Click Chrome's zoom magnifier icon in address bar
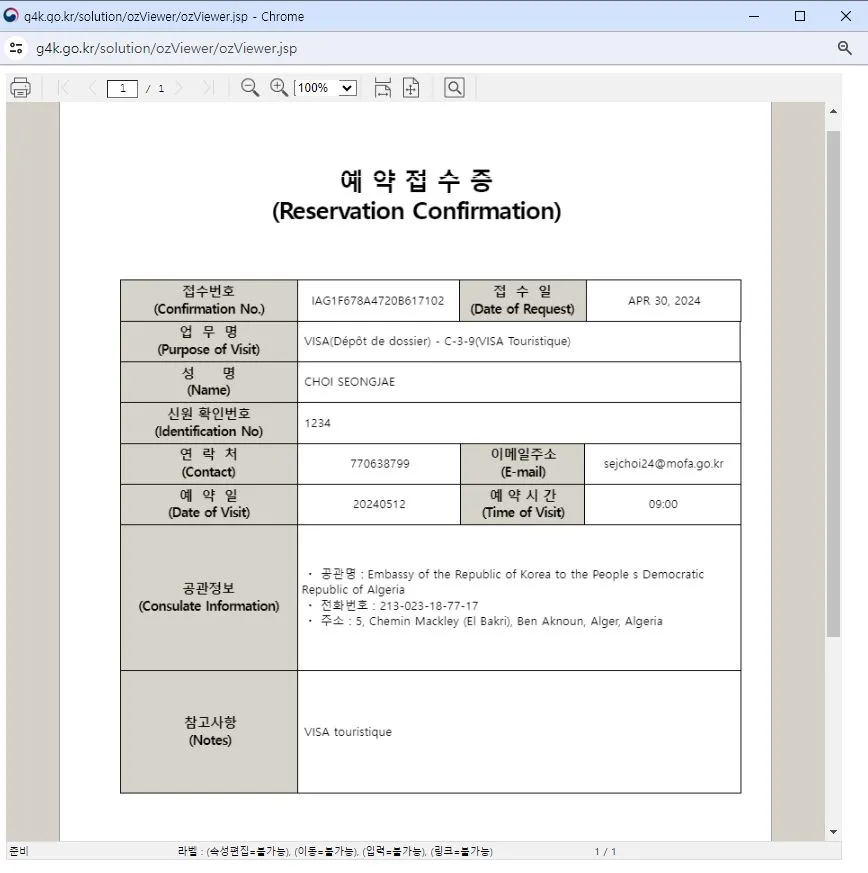The width and height of the screenshot is (868, 873). 845,48
